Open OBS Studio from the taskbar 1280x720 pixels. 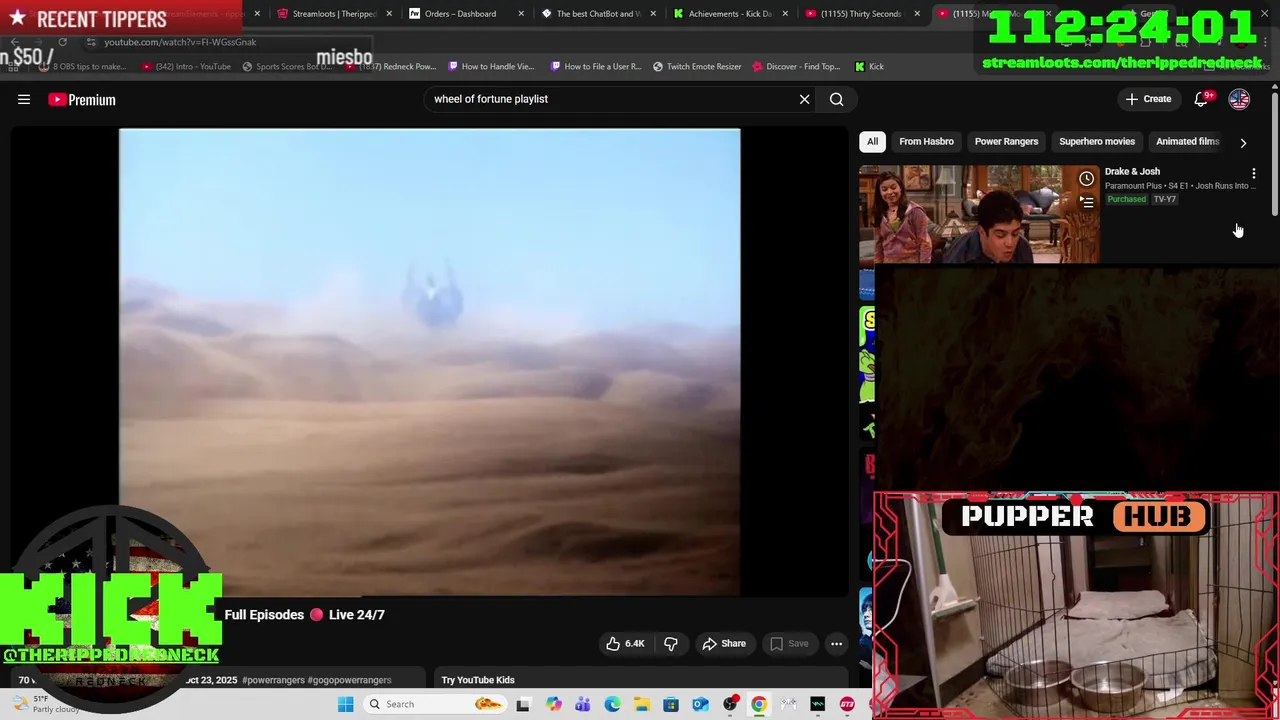point(730,704)
